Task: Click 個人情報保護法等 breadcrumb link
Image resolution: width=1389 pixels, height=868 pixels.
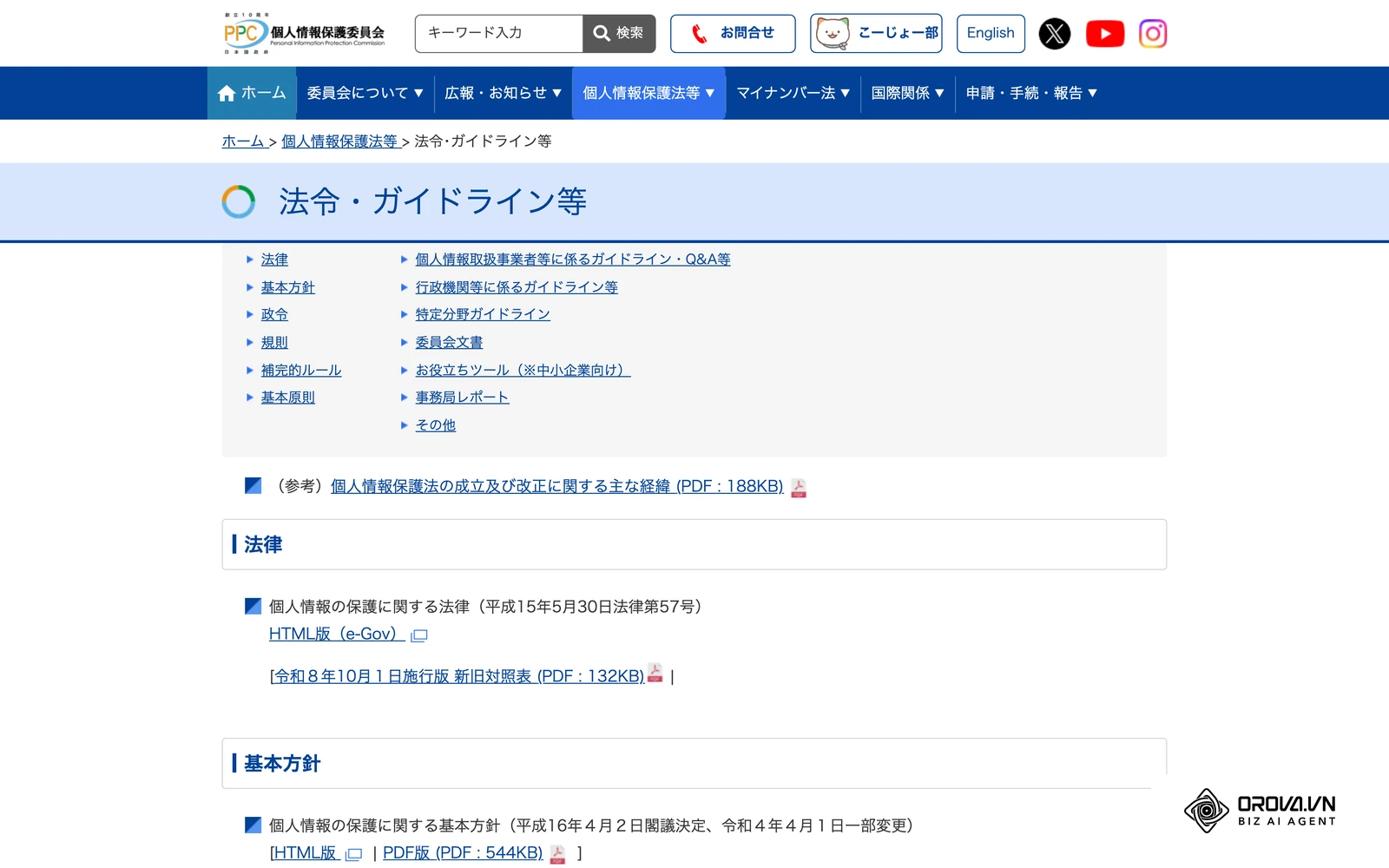Action: click(x=339, y=141)
